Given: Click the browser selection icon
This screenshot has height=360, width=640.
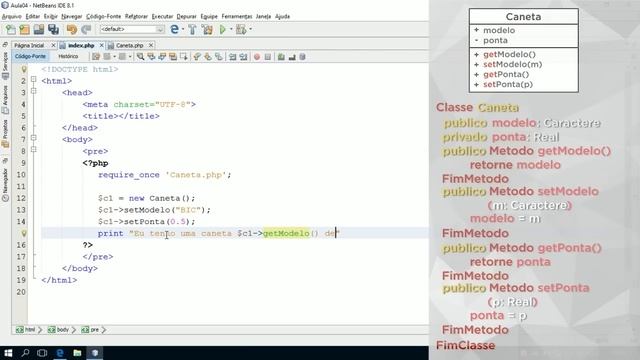Looking at the screenshot, I should coord(174,29).
